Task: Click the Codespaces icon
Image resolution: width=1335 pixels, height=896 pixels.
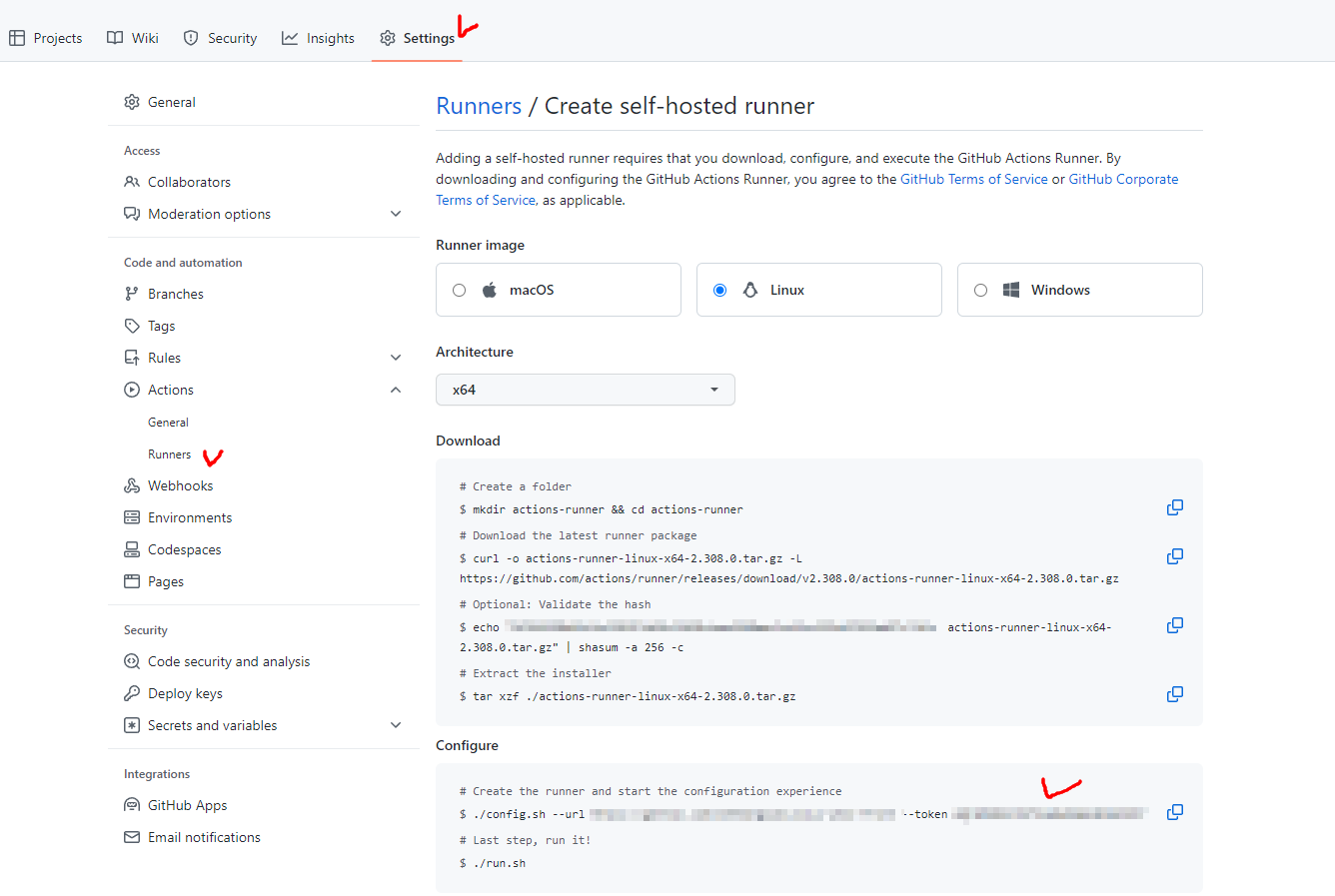Action: point(132,549)
